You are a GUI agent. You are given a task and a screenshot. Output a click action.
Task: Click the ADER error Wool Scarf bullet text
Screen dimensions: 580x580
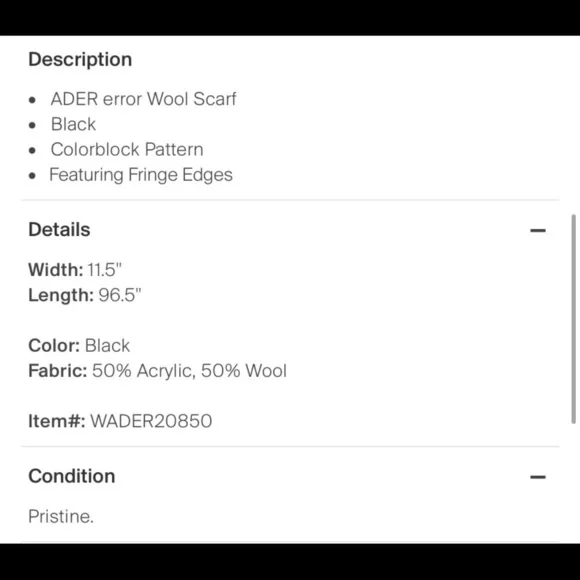[144, 99]
